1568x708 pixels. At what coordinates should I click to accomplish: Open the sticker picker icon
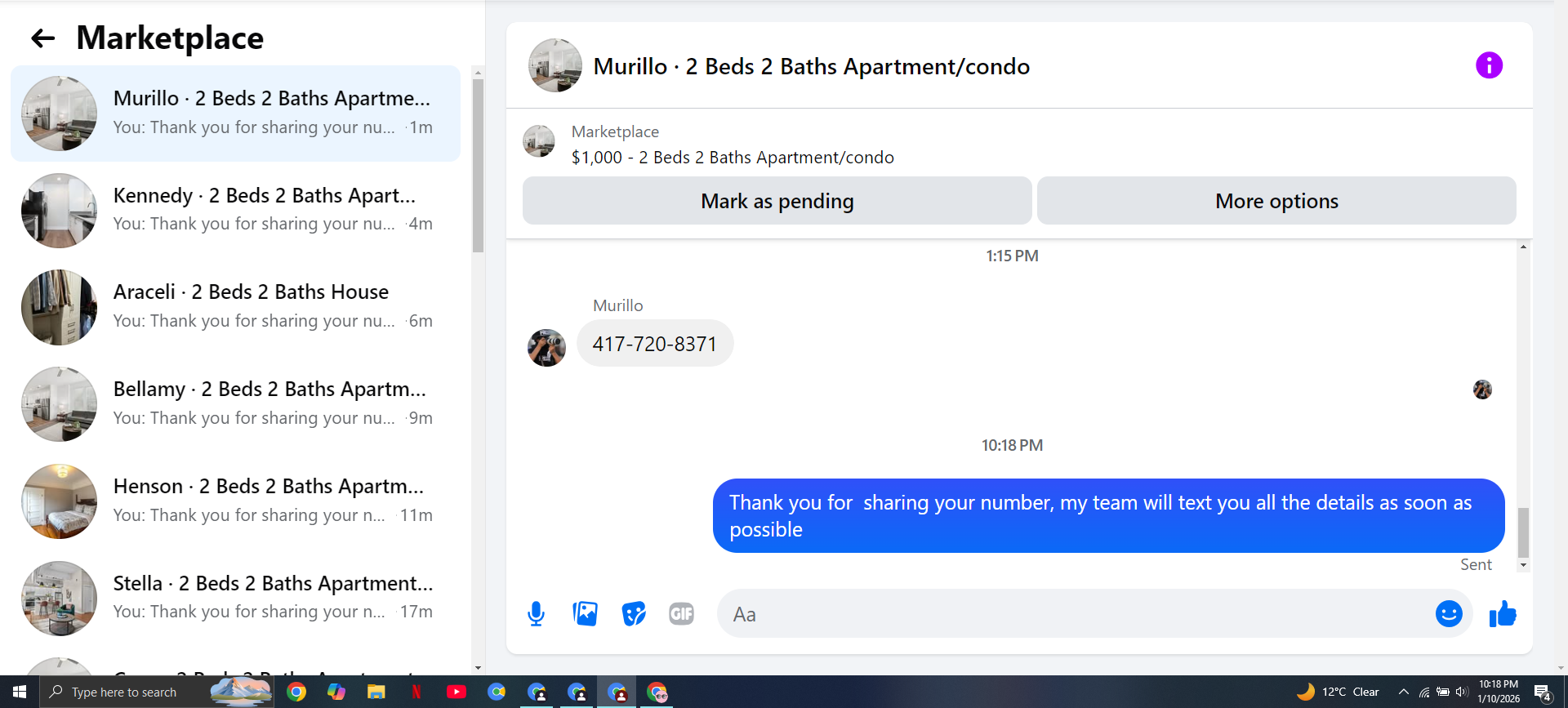[634, 613]
